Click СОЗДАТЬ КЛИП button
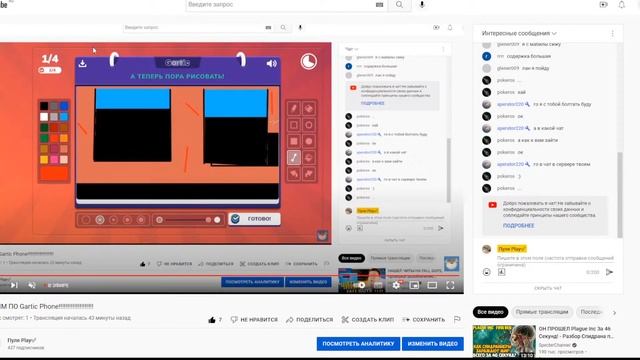Screen dimensions: 640x360 pos(368,320)
